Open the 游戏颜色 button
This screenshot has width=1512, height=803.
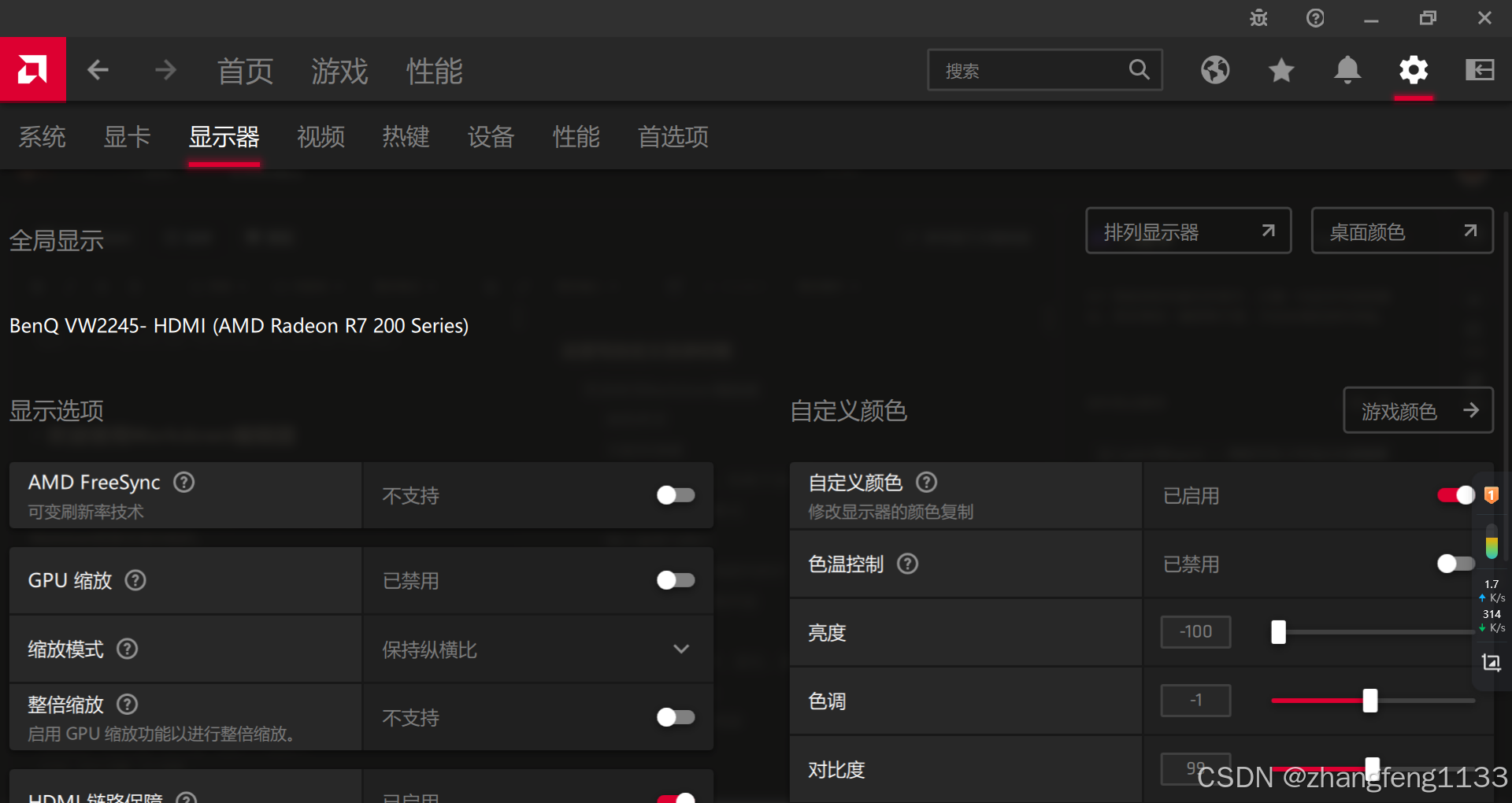1418,410
